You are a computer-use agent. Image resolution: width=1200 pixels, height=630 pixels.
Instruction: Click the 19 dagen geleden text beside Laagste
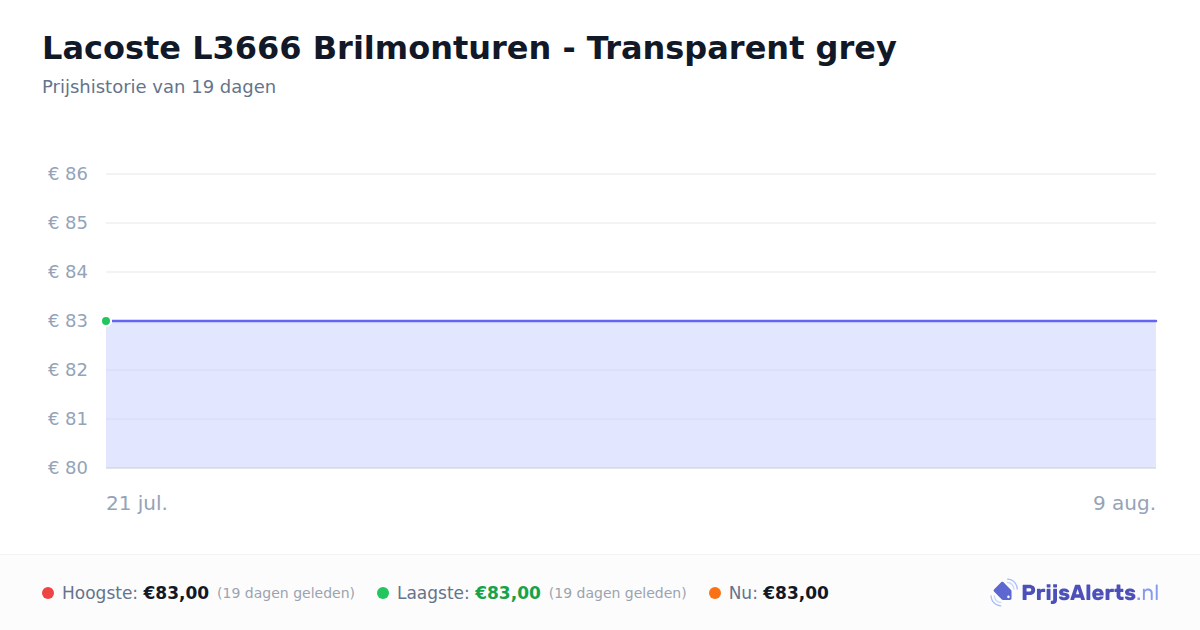pos(618,593)
